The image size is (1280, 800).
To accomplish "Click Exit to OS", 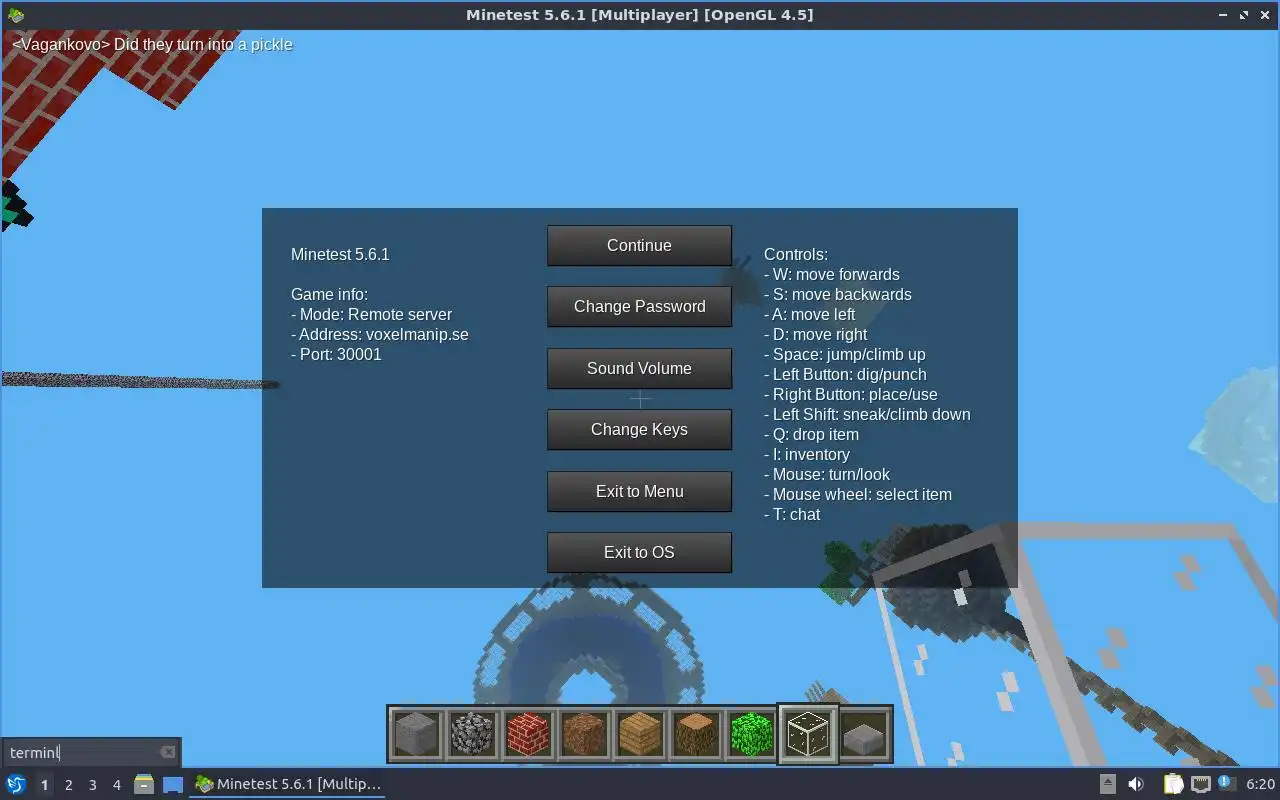I will click(639, 552).
